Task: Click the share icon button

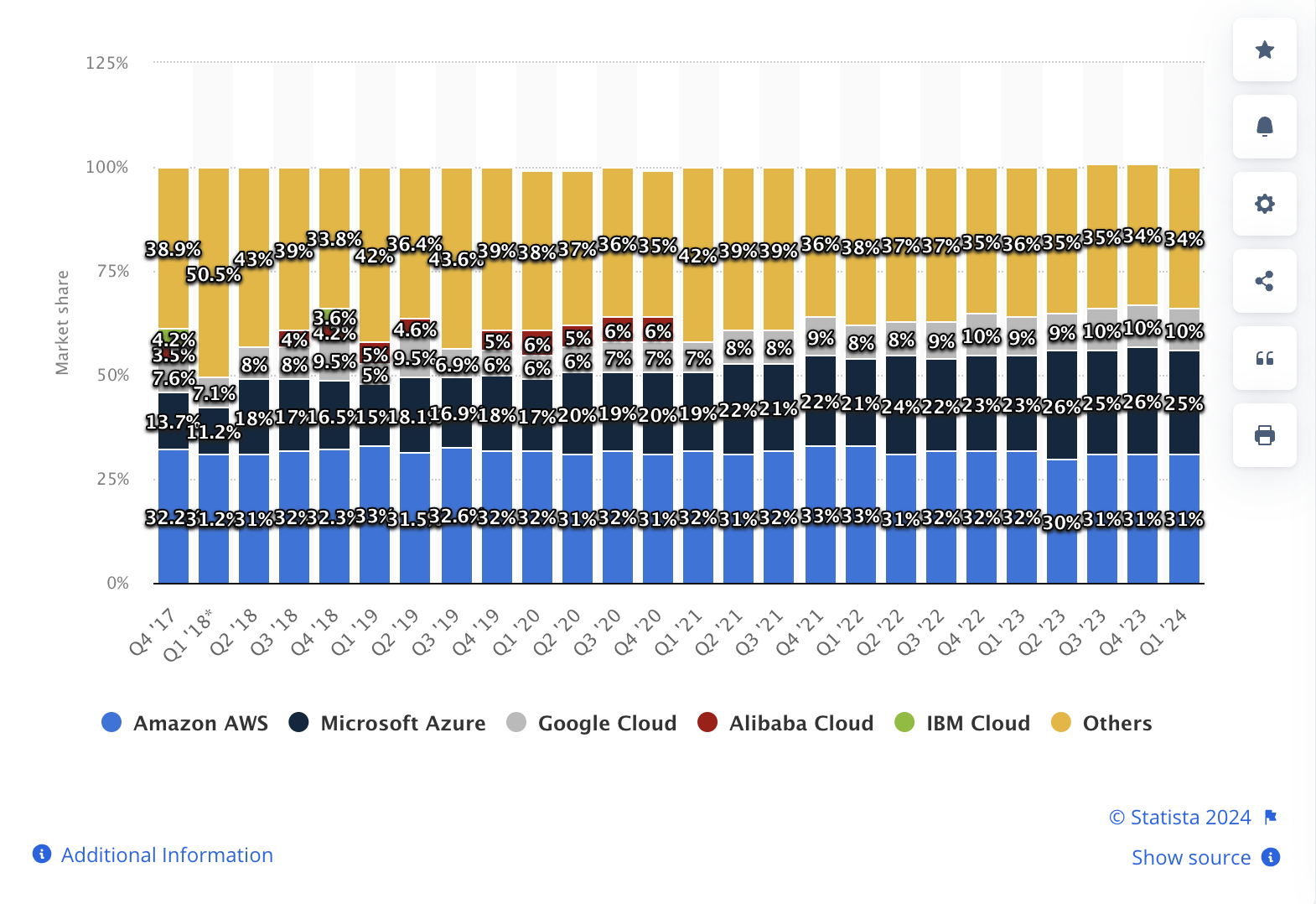Action: tap(1265, 281)
